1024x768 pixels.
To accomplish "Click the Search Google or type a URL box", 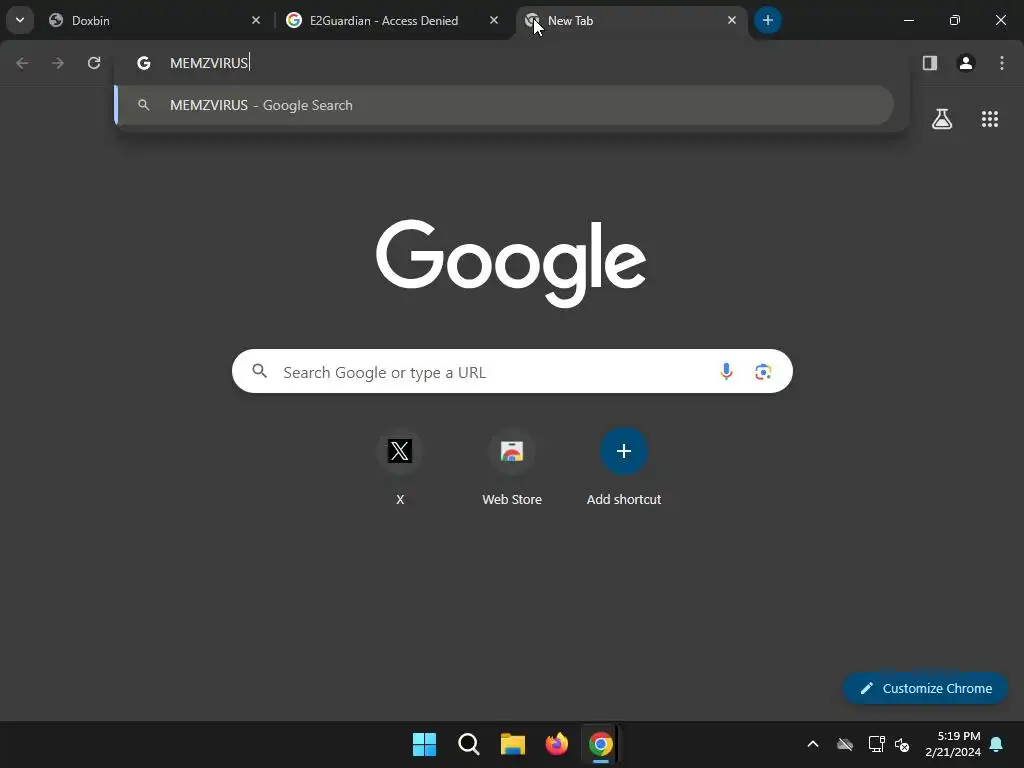I will [512, 372].
